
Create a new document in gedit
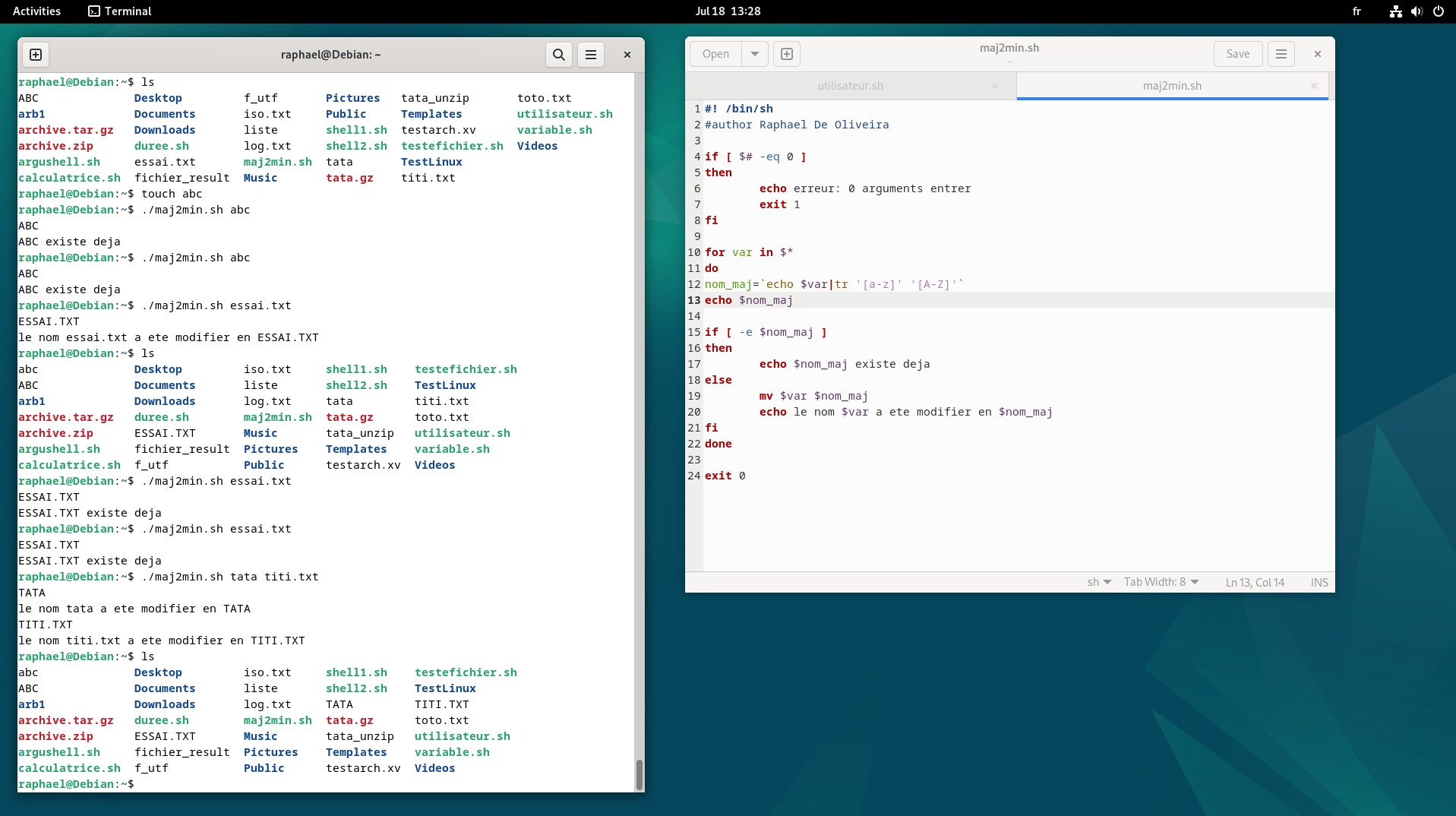coord(787,54)
